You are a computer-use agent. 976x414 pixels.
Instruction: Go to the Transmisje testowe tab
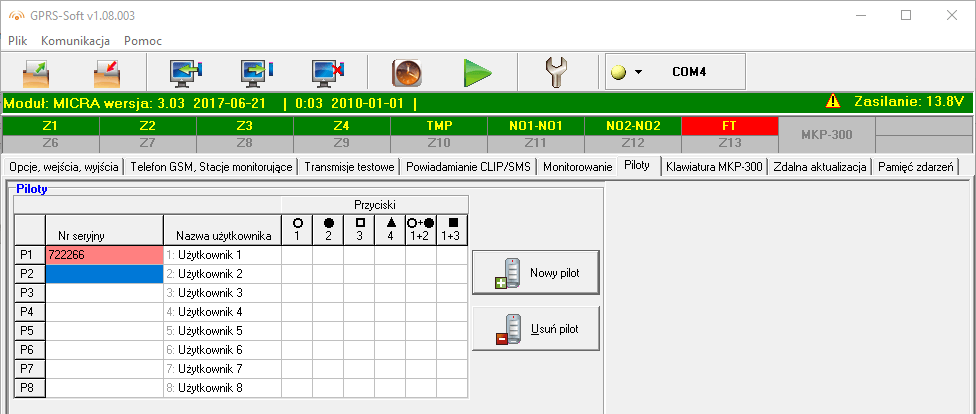tap(351, 167)
